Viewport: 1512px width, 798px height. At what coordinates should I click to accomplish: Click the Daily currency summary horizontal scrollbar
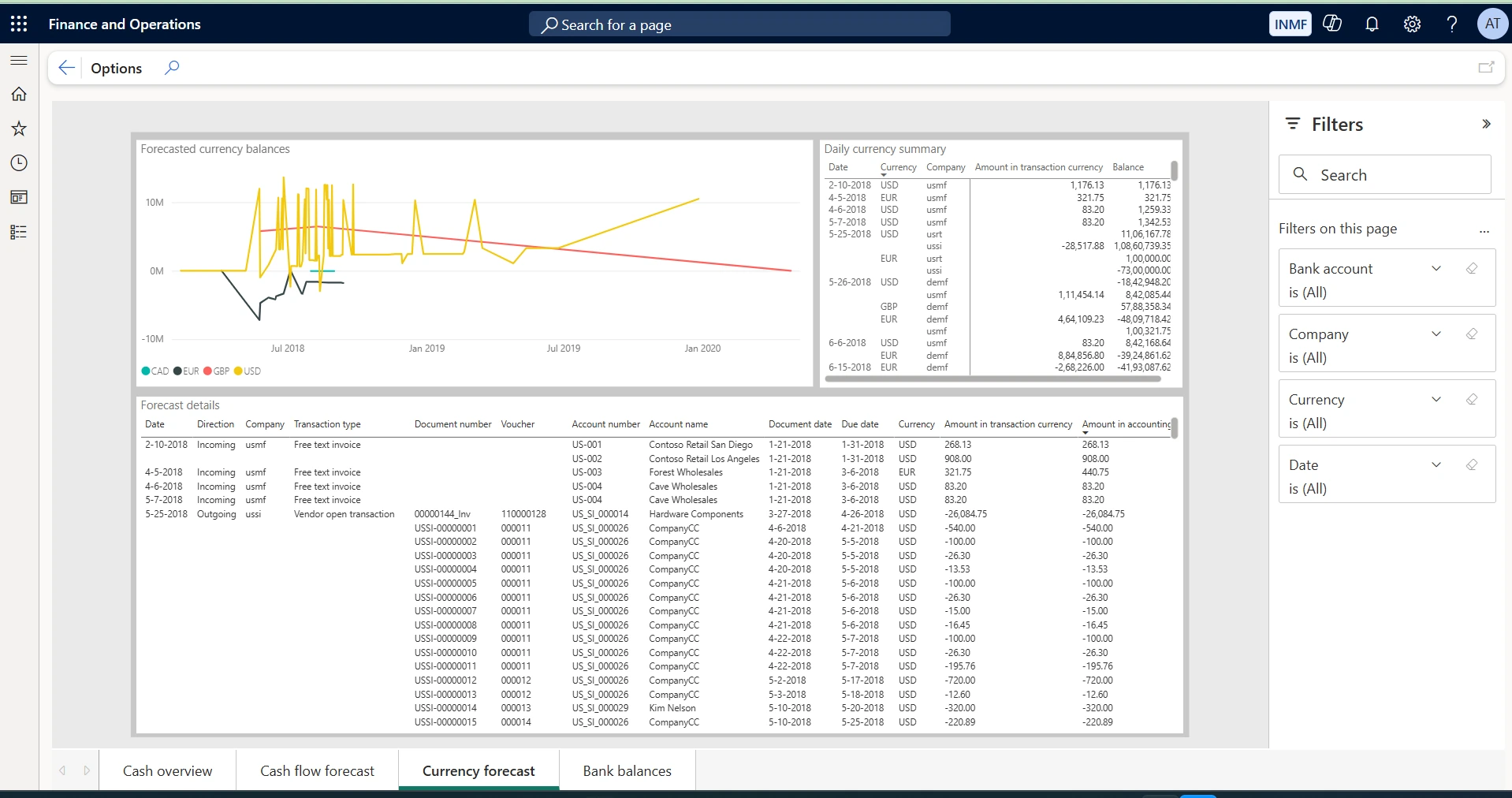click(x=992, y=379)
